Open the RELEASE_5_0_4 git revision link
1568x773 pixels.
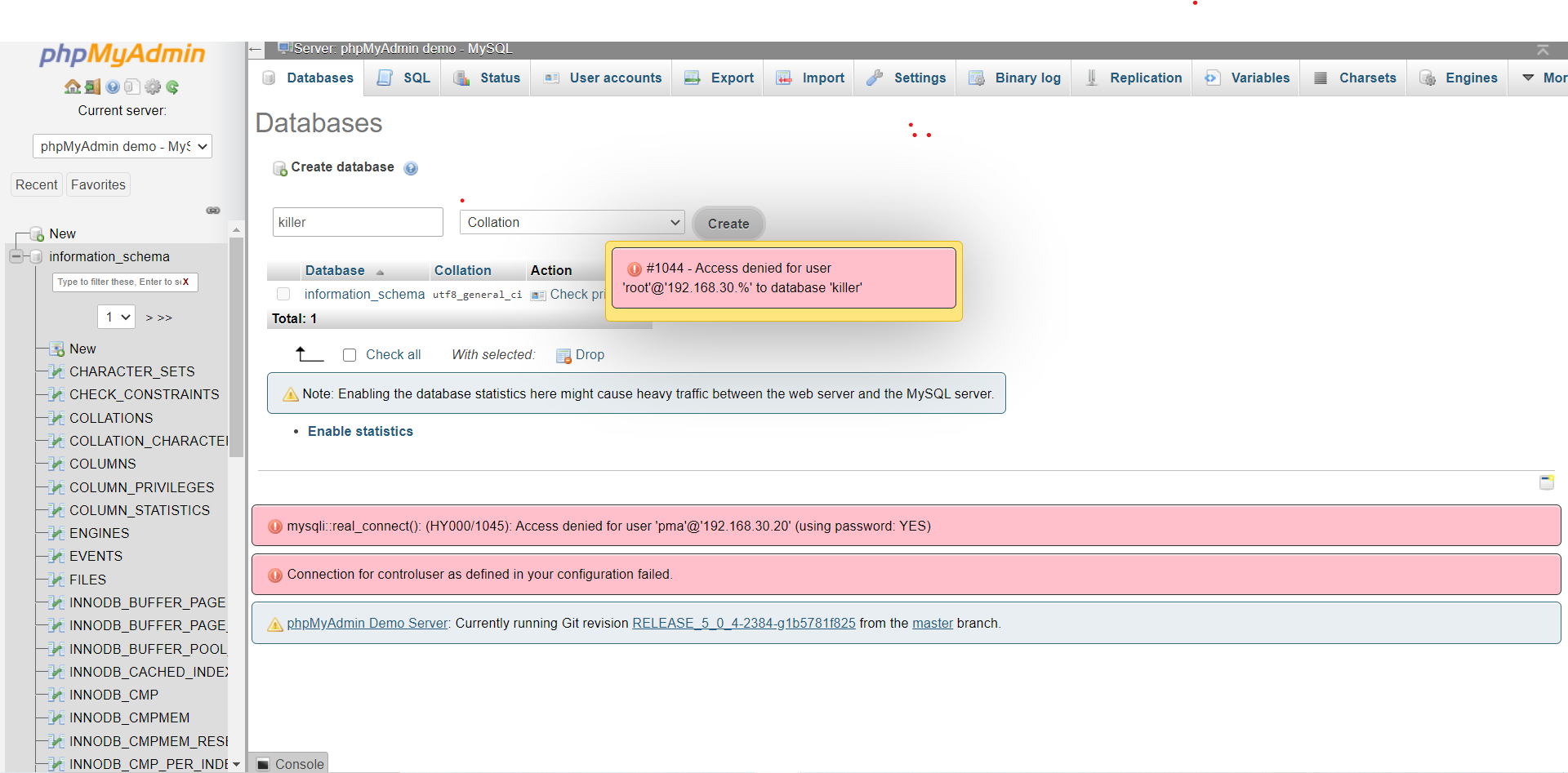click(744, 623)
